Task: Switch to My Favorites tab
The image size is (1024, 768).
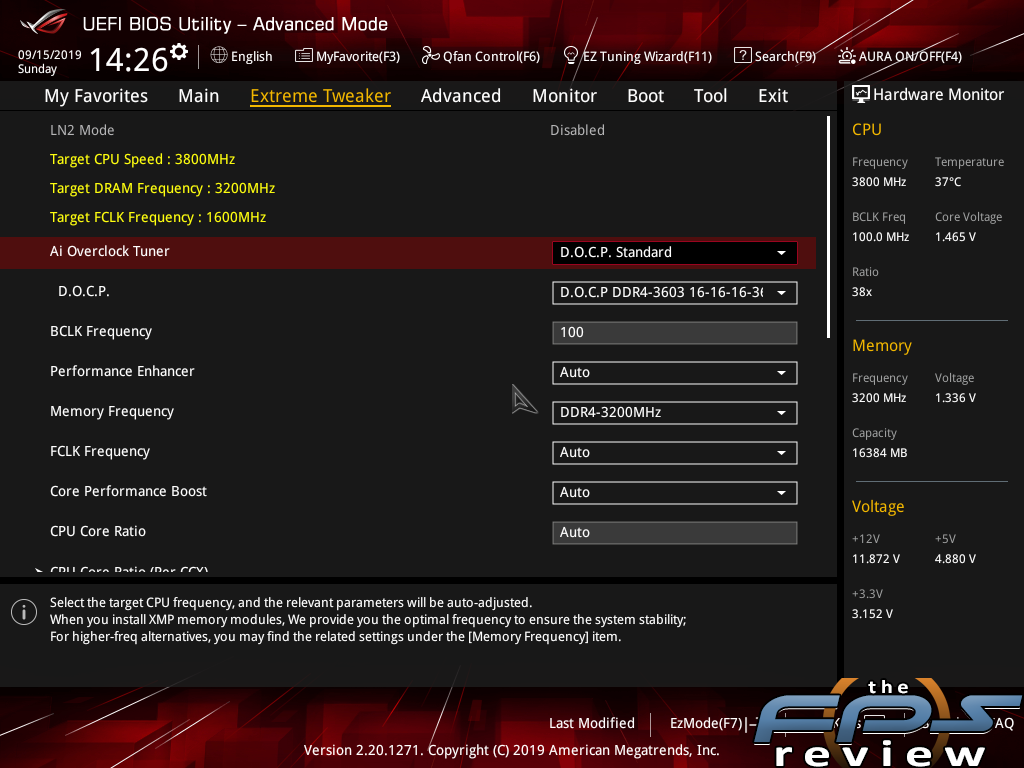Action: tap(96, 95)
